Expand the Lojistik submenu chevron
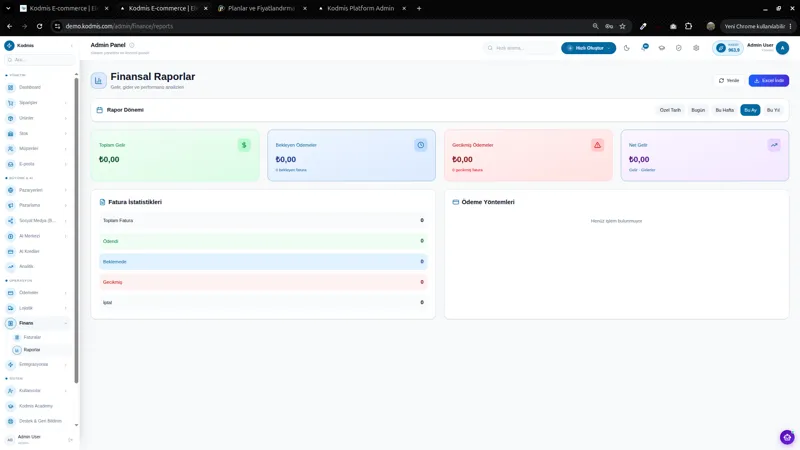The width and height of the screenshot is (800, 450). click(66, 308)
